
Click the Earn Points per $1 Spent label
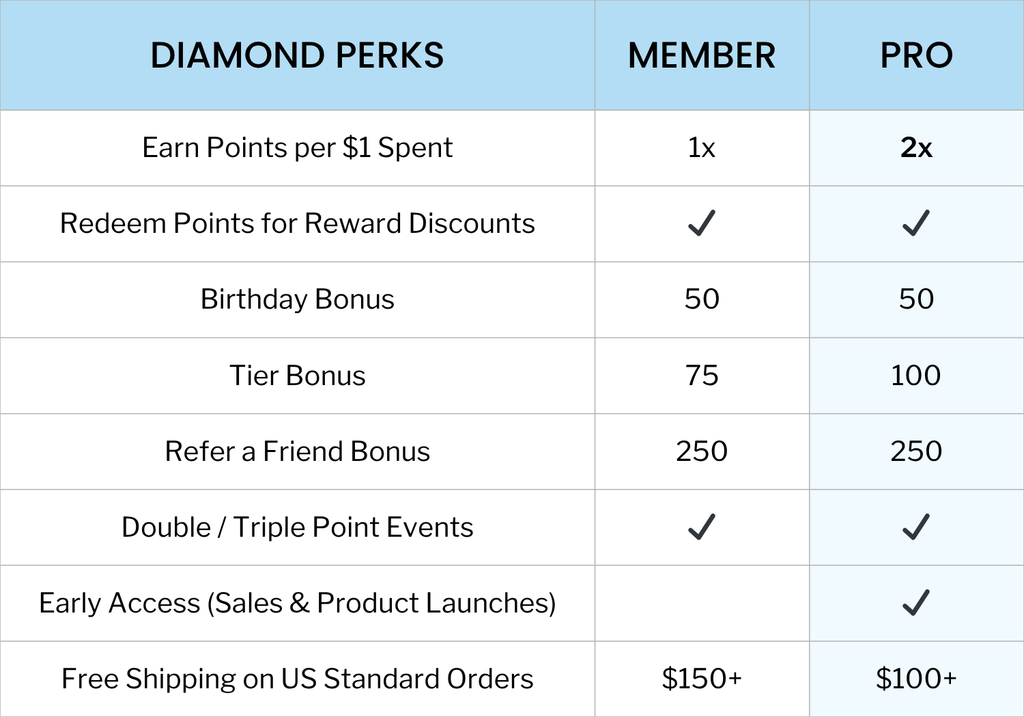point(297,148)
